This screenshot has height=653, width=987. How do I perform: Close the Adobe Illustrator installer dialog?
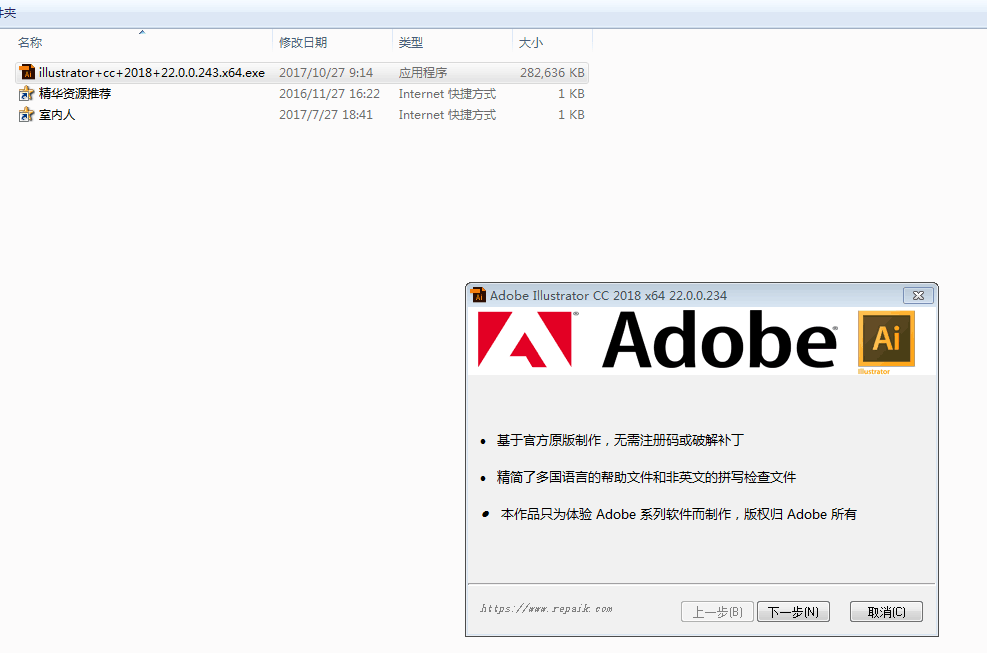pyautogui.click(x=918, y=295)
